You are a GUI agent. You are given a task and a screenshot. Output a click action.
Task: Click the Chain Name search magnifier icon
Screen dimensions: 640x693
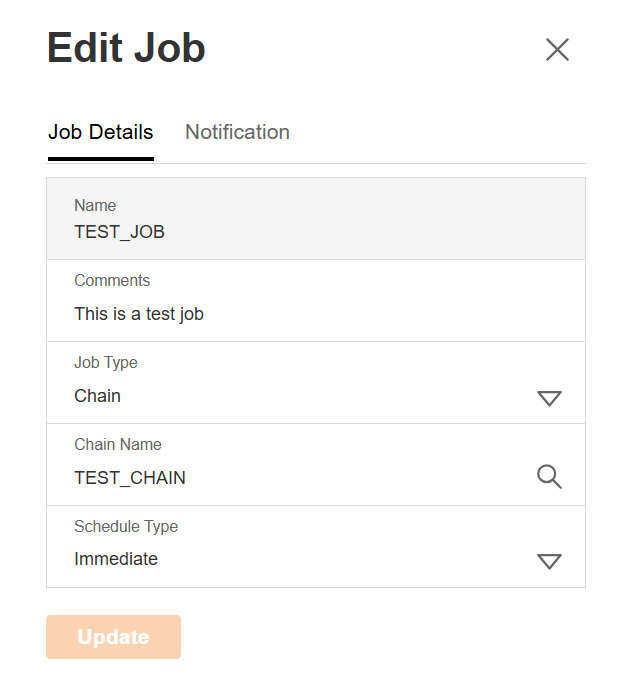[x=549, y=477]
